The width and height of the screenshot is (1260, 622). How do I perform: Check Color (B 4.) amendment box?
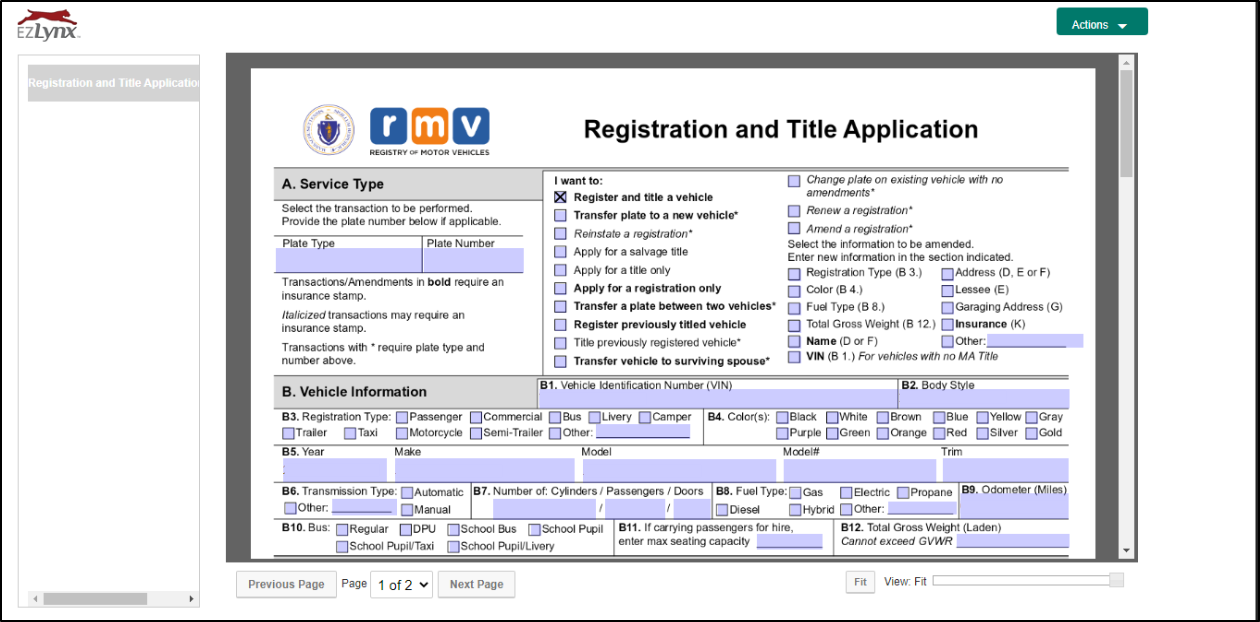794,290
